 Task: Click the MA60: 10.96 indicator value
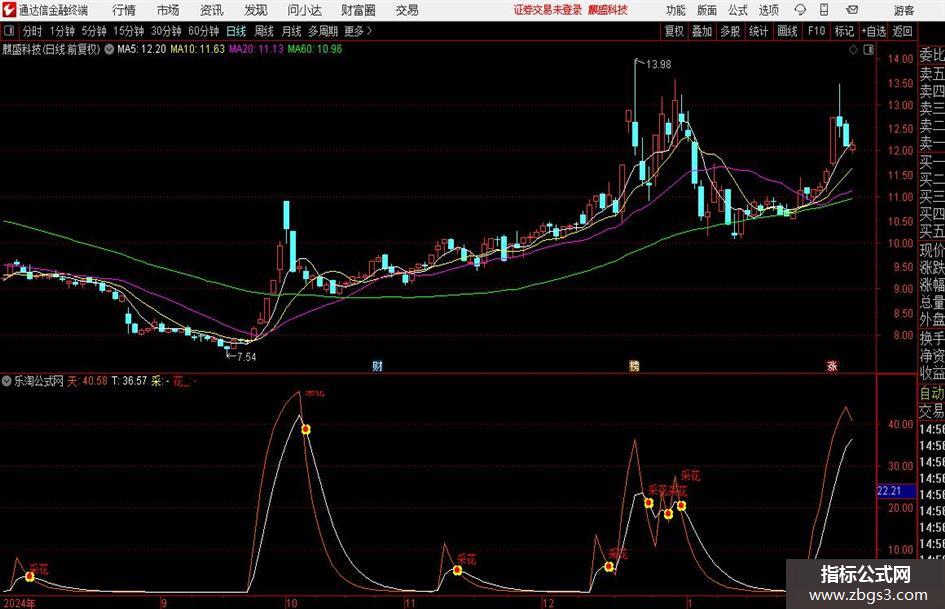(315, 49)
